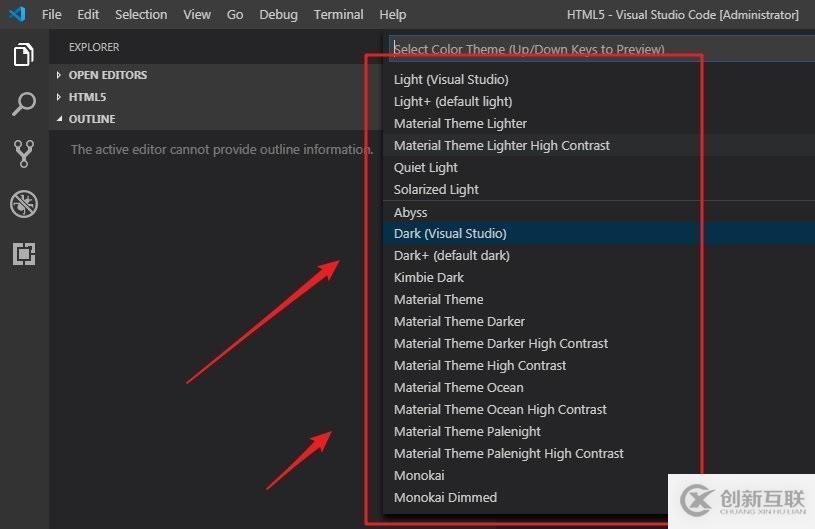
Task: Apply the Abyss theme
Action: point(599,212)
